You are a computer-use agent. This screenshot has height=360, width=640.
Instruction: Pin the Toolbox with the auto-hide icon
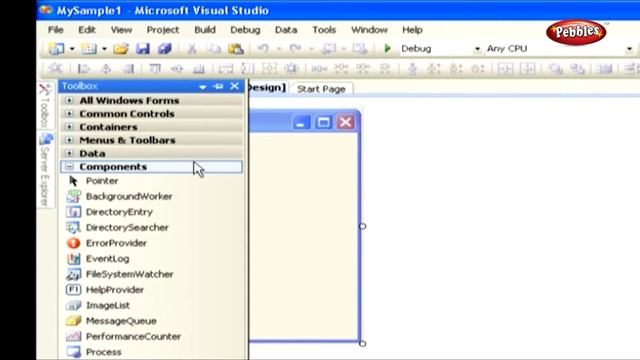tap(218, 86)
